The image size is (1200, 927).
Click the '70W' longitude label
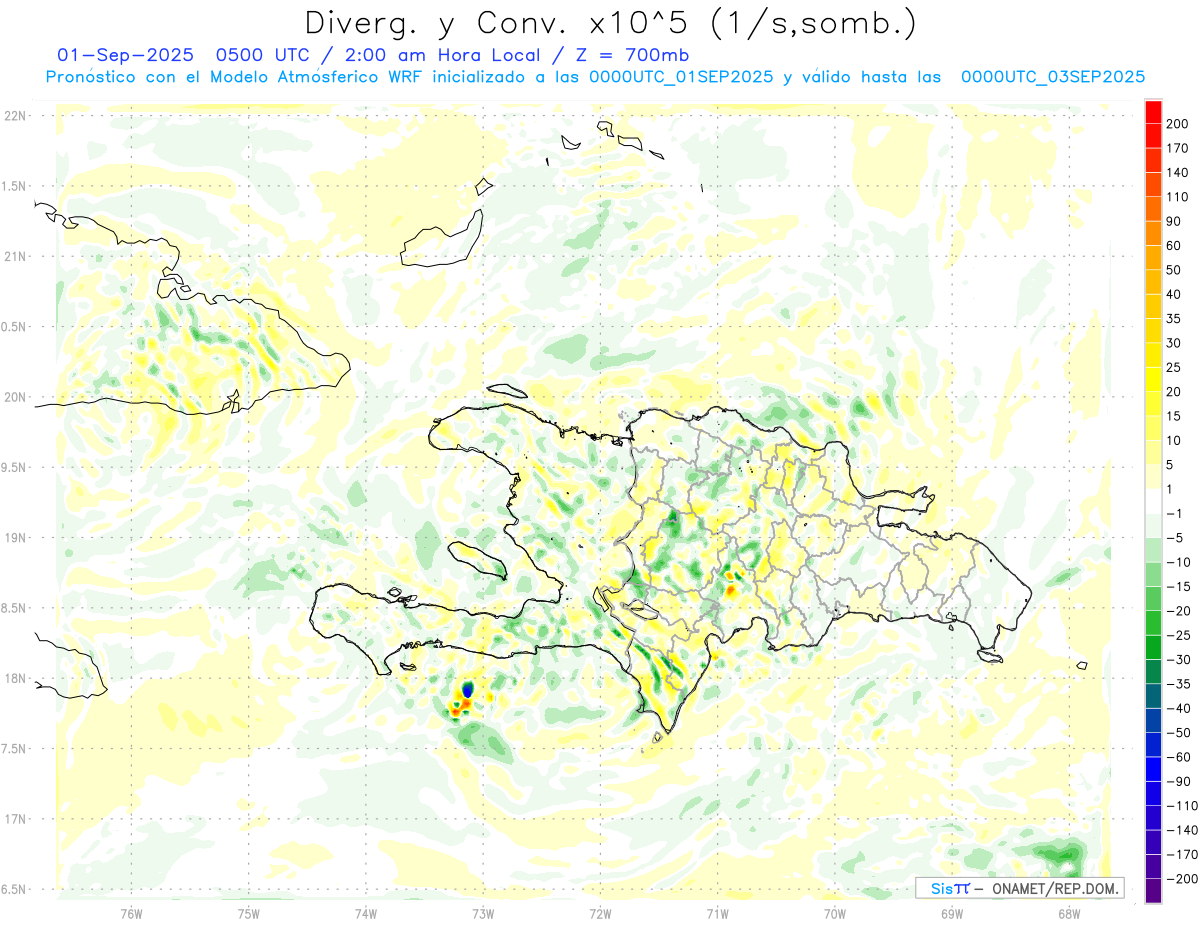click(x=834, y=913)
